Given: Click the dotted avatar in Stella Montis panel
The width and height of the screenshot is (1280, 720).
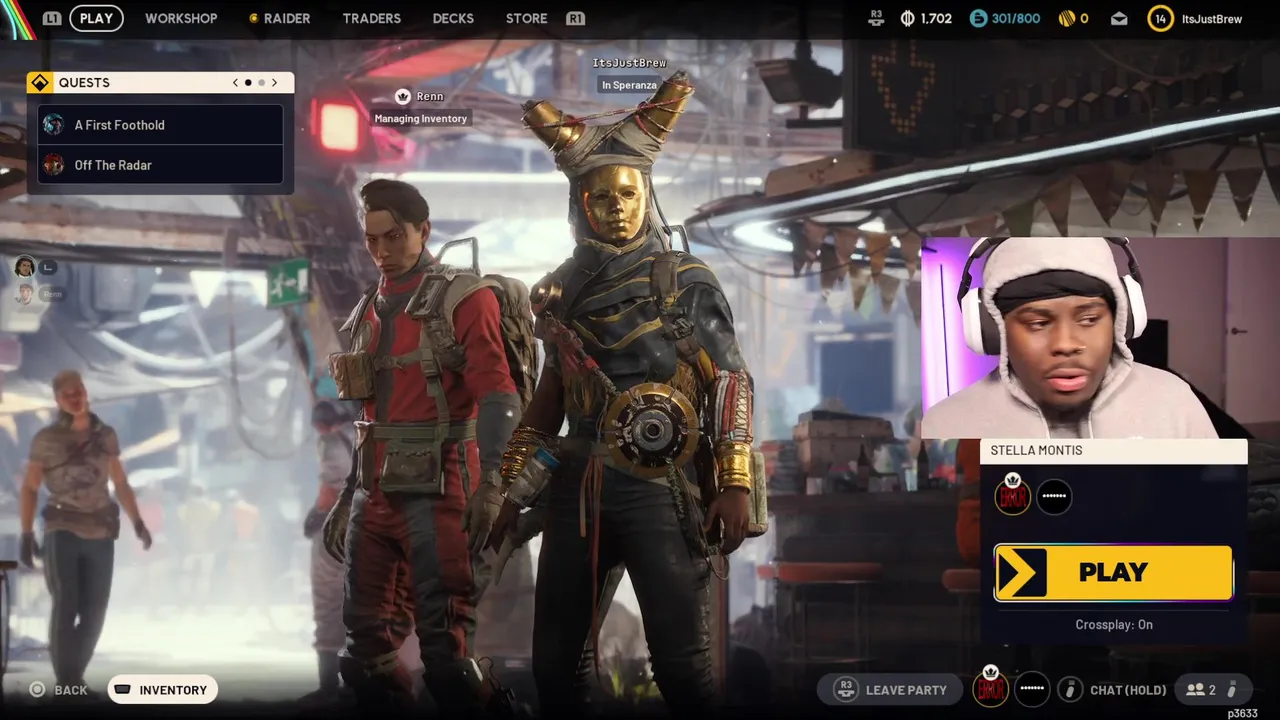Looking at the screenshot, I should [1054, 496].
